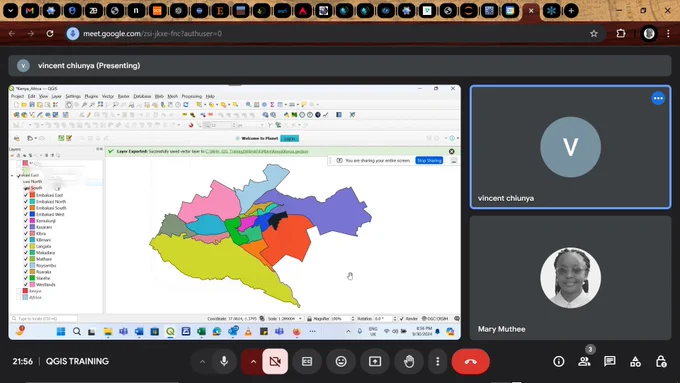Open the QGIS Raster menu

[x=124, y=96]
